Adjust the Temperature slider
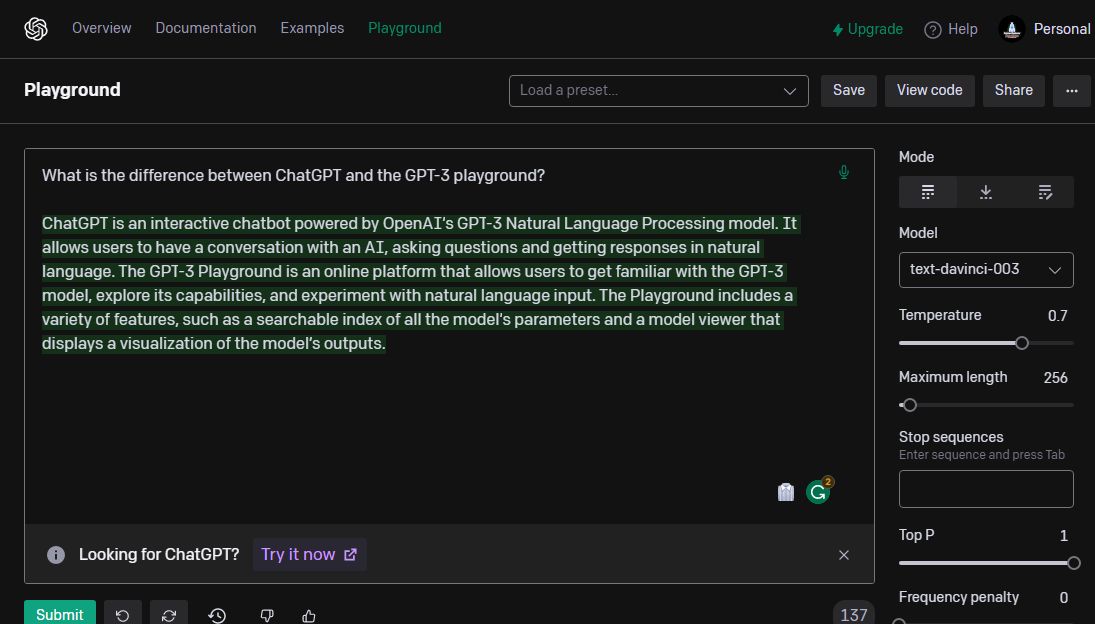This screenshot has width=1095, height=624. pos(1022,343)
